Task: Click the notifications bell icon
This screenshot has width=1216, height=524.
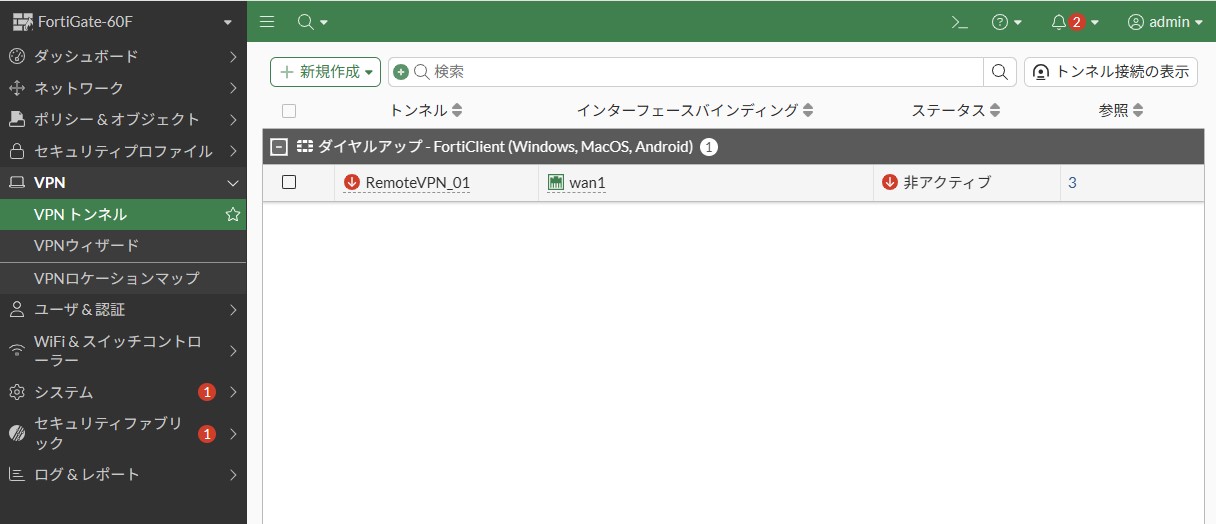Action: tap(1058, 22)
